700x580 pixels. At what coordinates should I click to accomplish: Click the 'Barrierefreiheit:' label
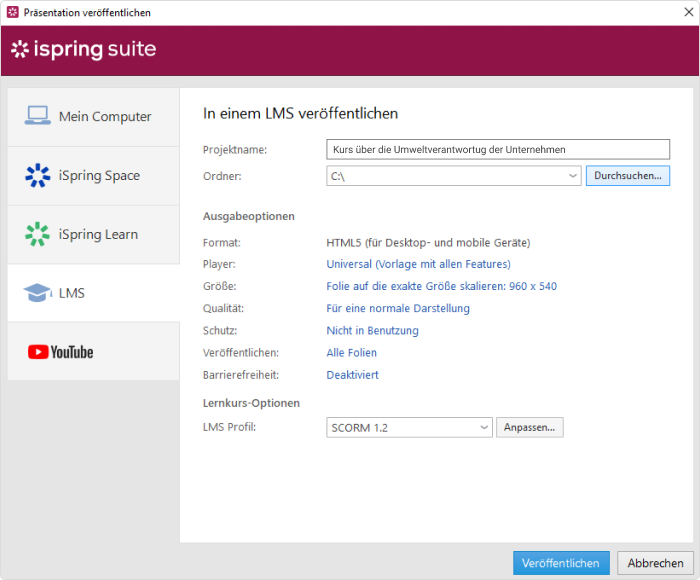click(x=241, y=375)
